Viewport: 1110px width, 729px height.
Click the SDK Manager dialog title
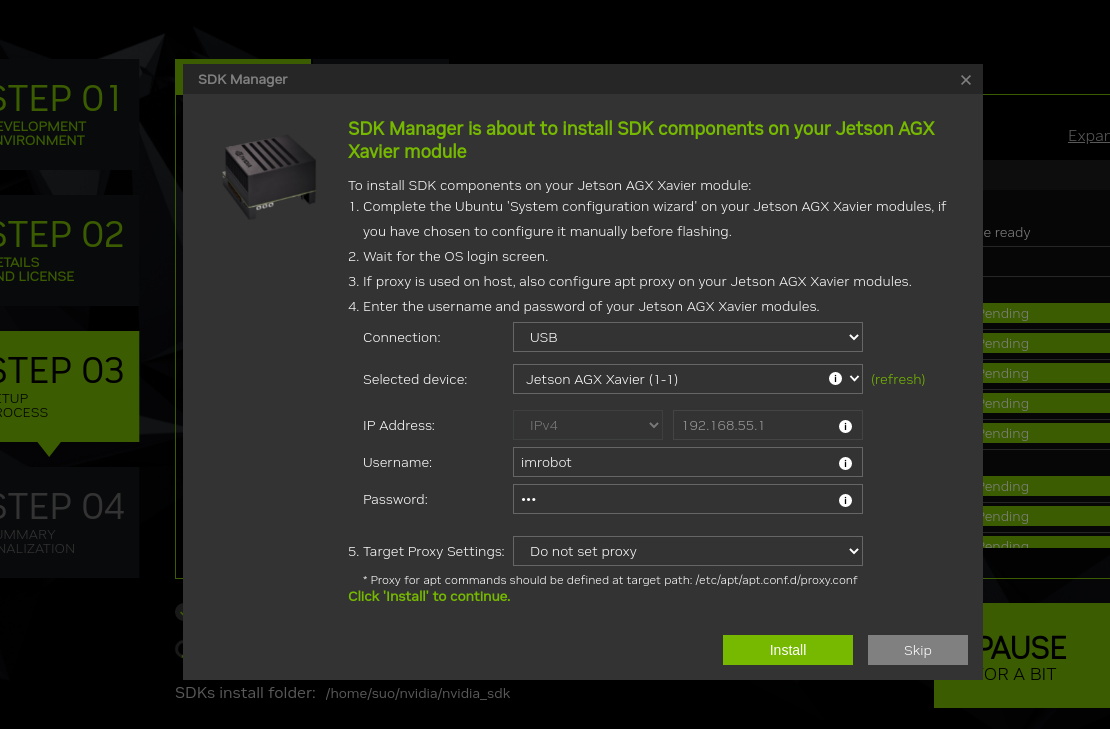click(243, 79)
